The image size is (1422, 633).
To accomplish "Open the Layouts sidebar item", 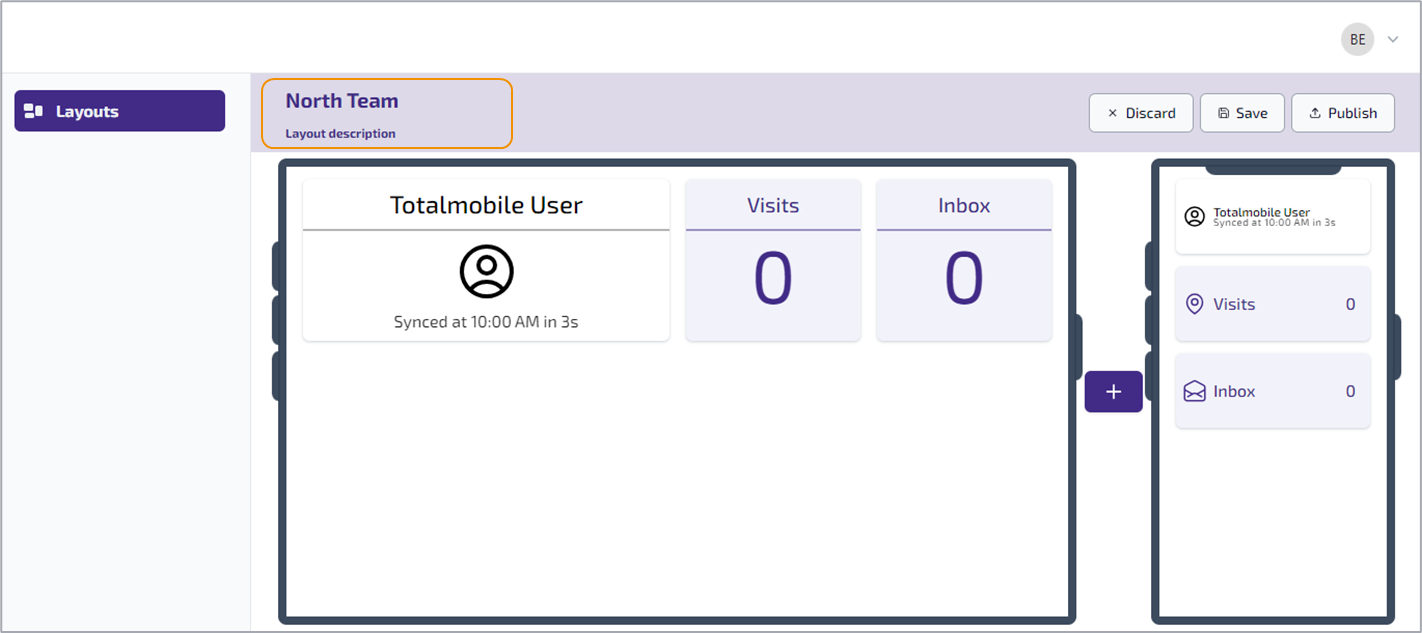I will pyautogui.click(x=119, y=111).
